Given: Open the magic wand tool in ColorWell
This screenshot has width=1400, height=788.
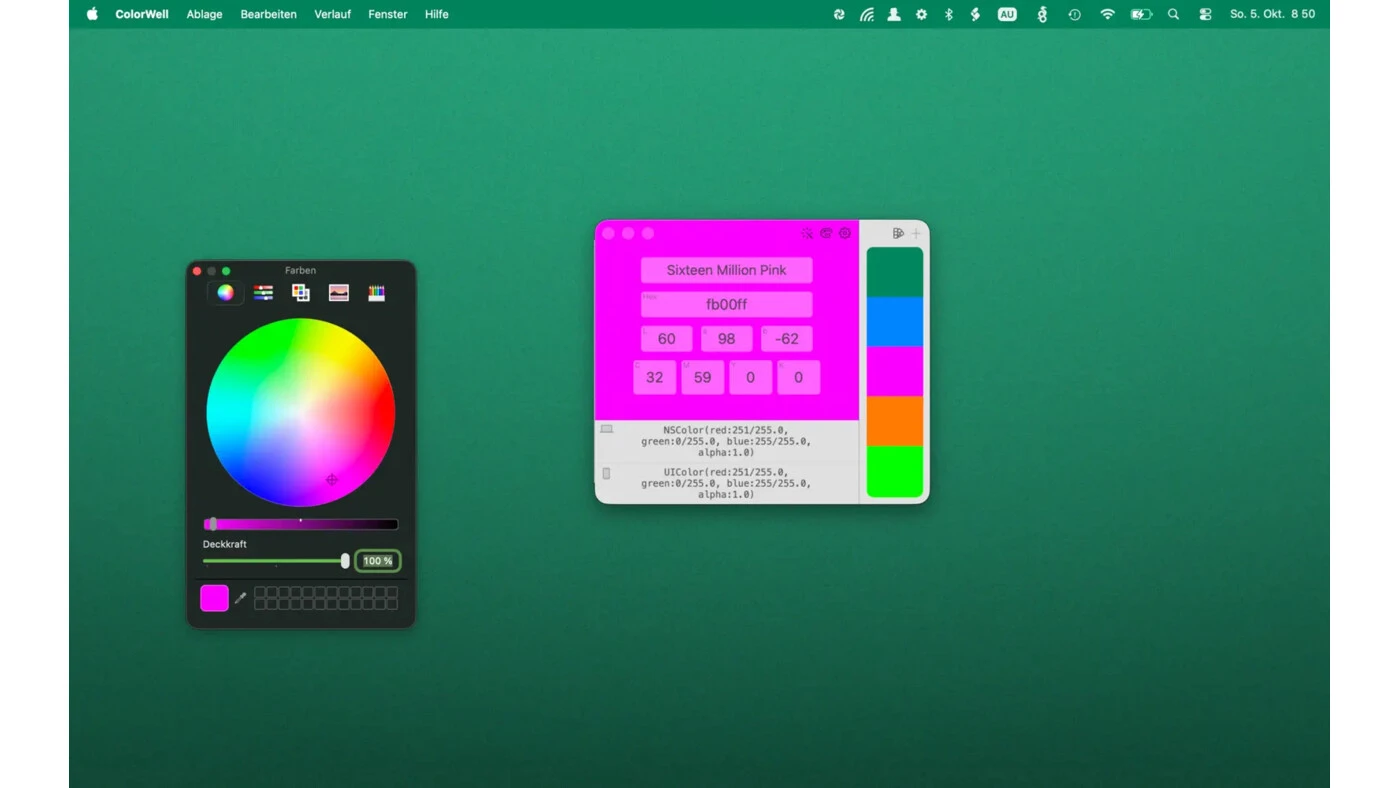Looking at the screenshot, I should tap(807, 233).
